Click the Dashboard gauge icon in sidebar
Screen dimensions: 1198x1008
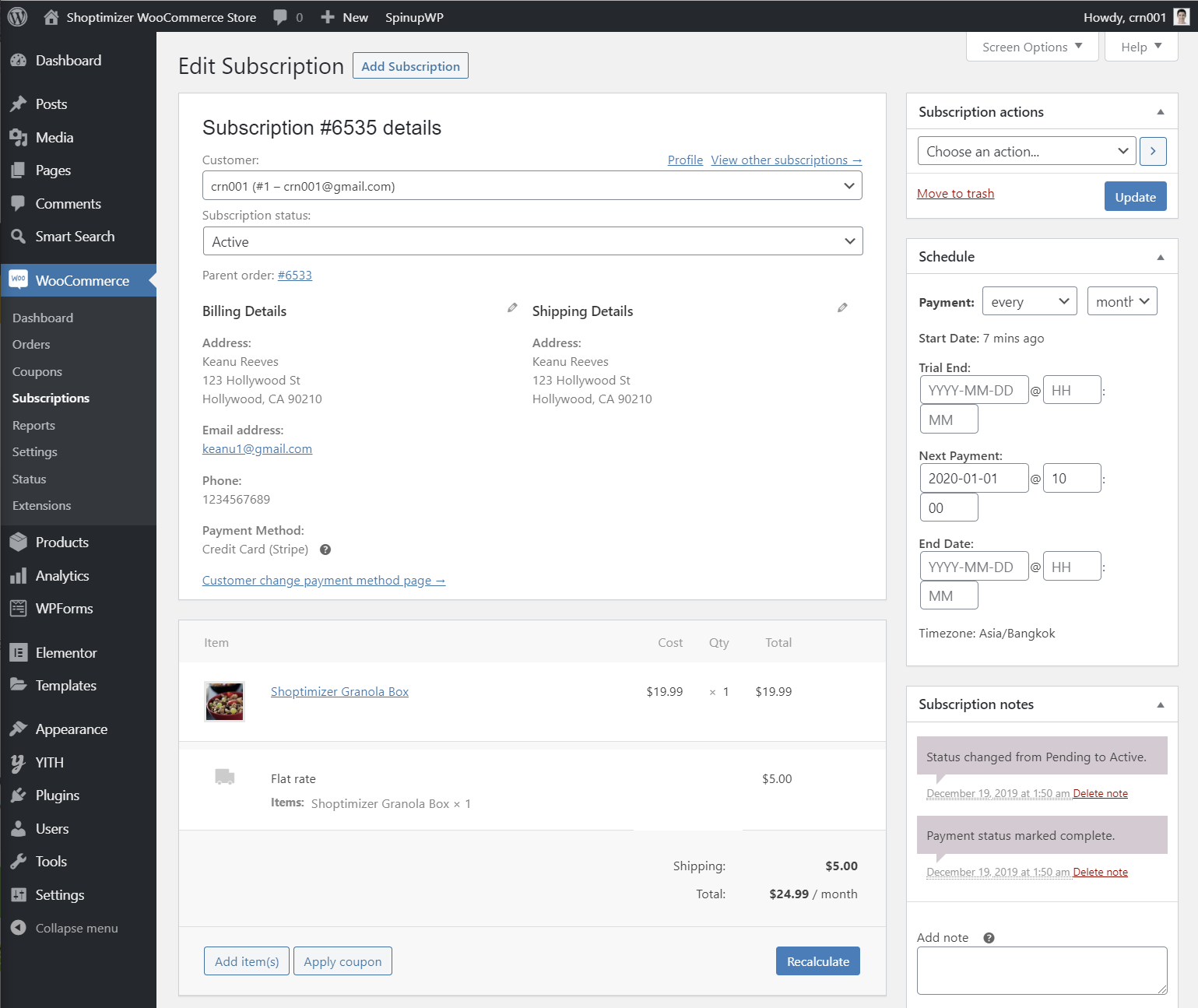point(19,61)
